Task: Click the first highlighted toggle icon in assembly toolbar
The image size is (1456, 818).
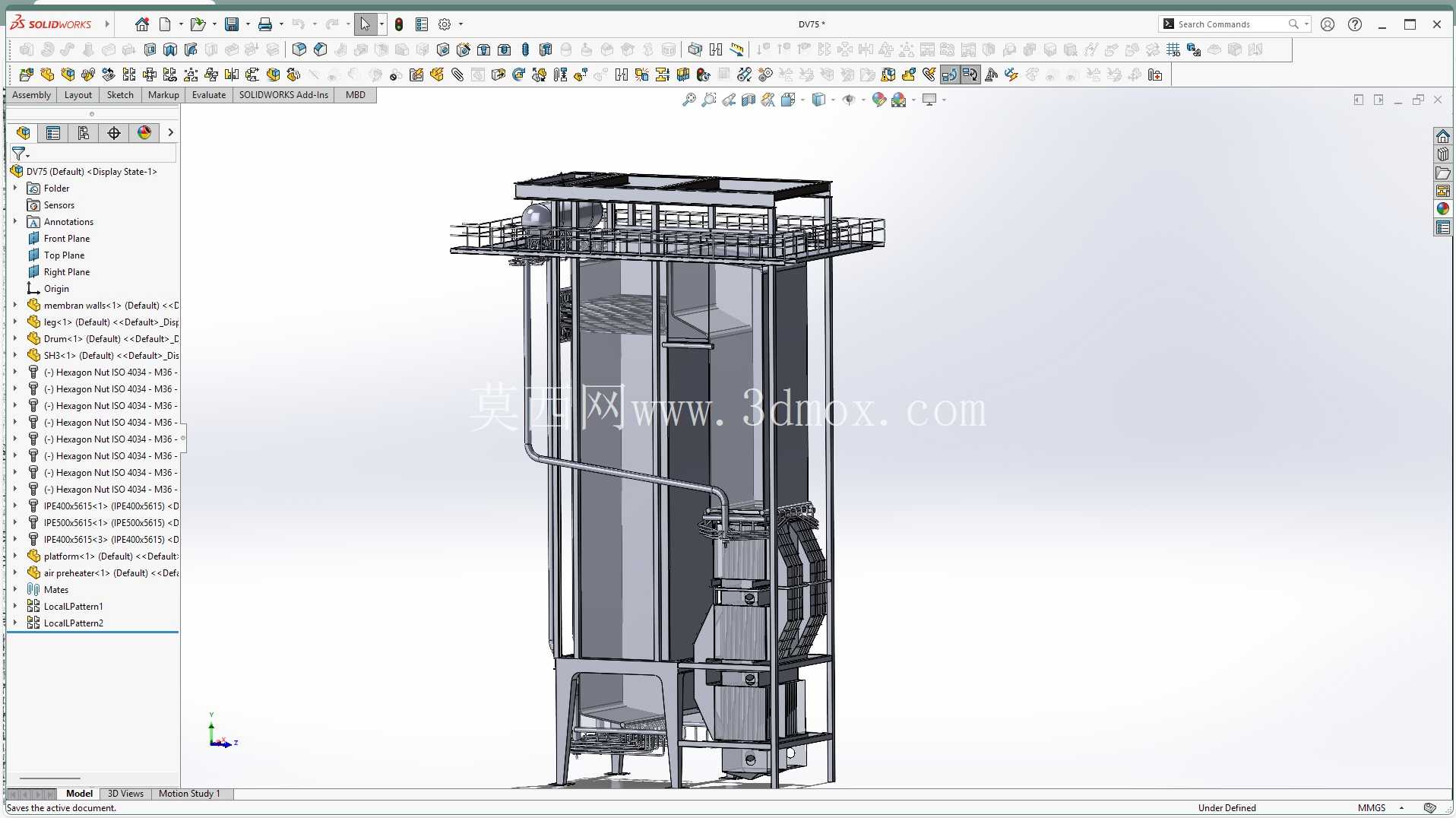Action: pos(949,75)
